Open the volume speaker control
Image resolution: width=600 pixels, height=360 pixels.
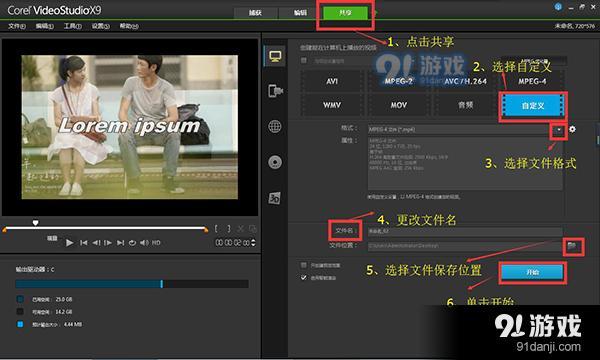coord(144,243)
